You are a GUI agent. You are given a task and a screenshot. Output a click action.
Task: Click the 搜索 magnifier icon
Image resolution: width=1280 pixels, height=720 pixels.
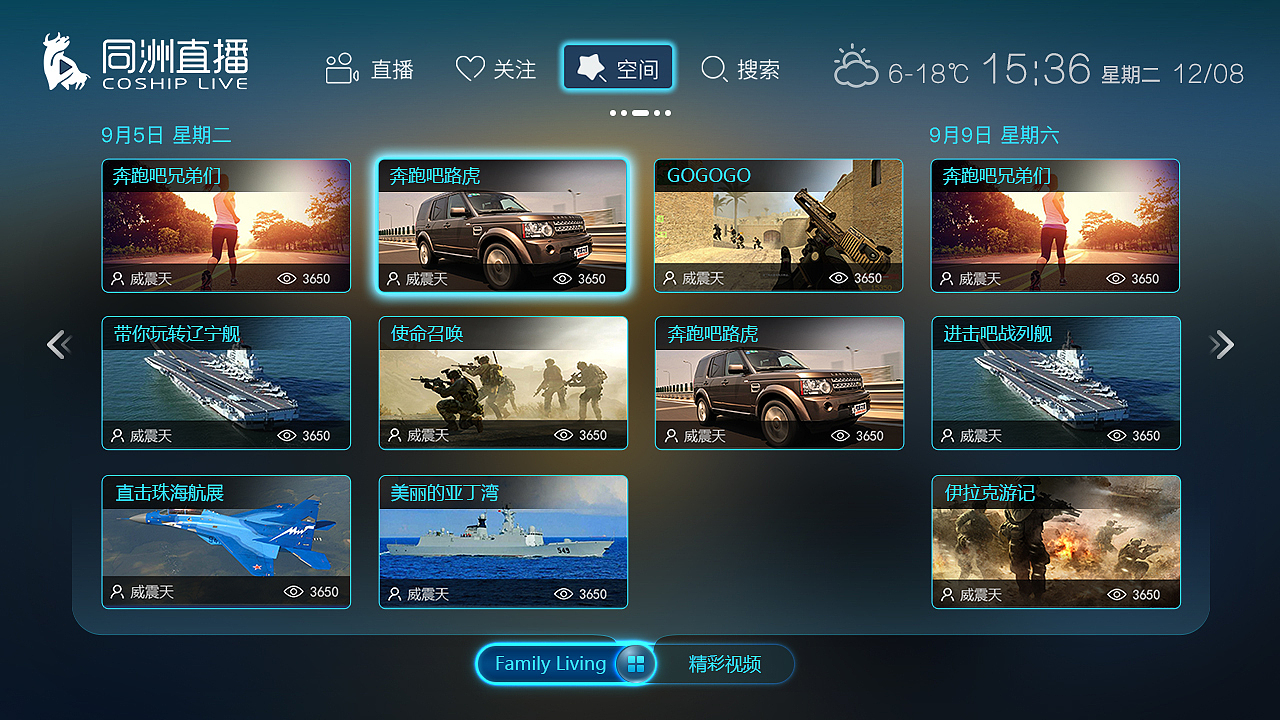click(x=714, y=69)
